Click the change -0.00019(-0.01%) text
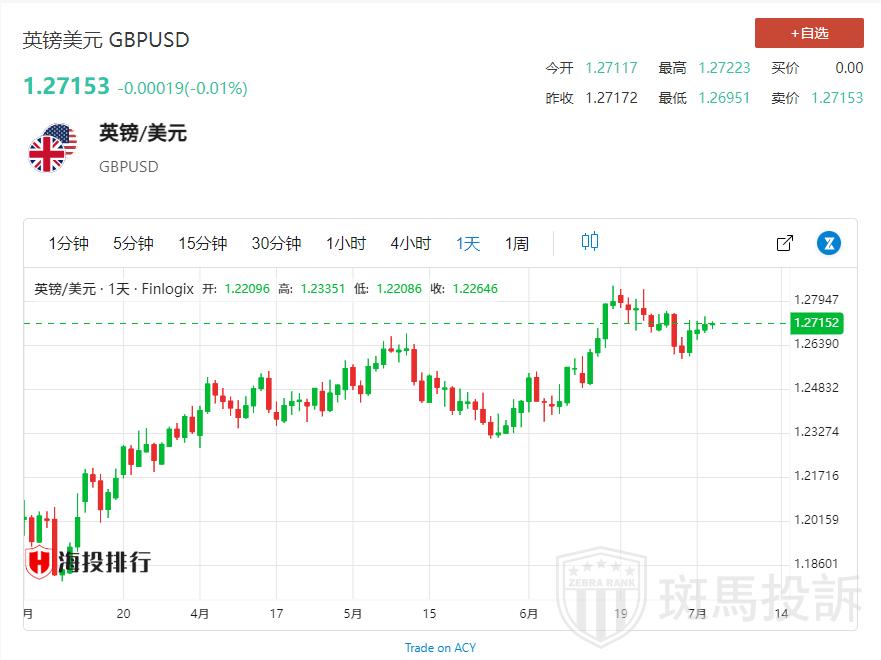 pos(183,88)
